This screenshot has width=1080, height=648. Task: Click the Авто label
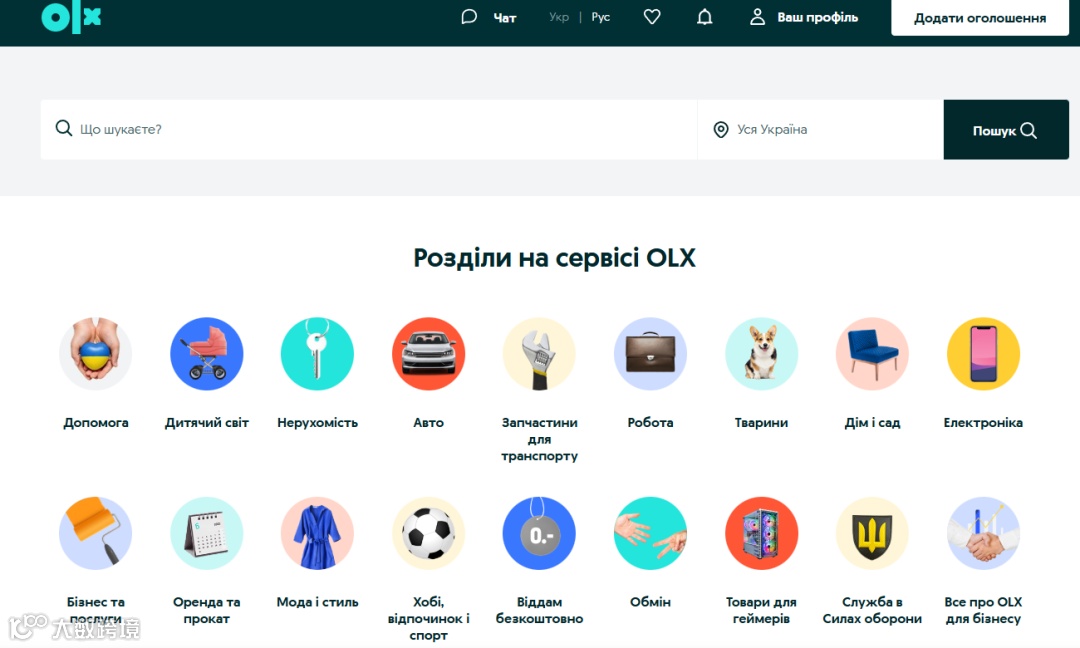click(x=428, y=423)
